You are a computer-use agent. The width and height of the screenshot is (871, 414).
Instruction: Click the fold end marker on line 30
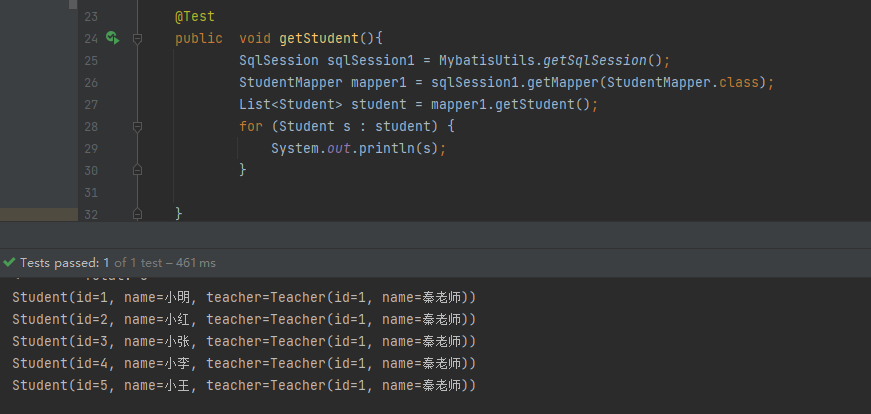click(x=138, y=170)
